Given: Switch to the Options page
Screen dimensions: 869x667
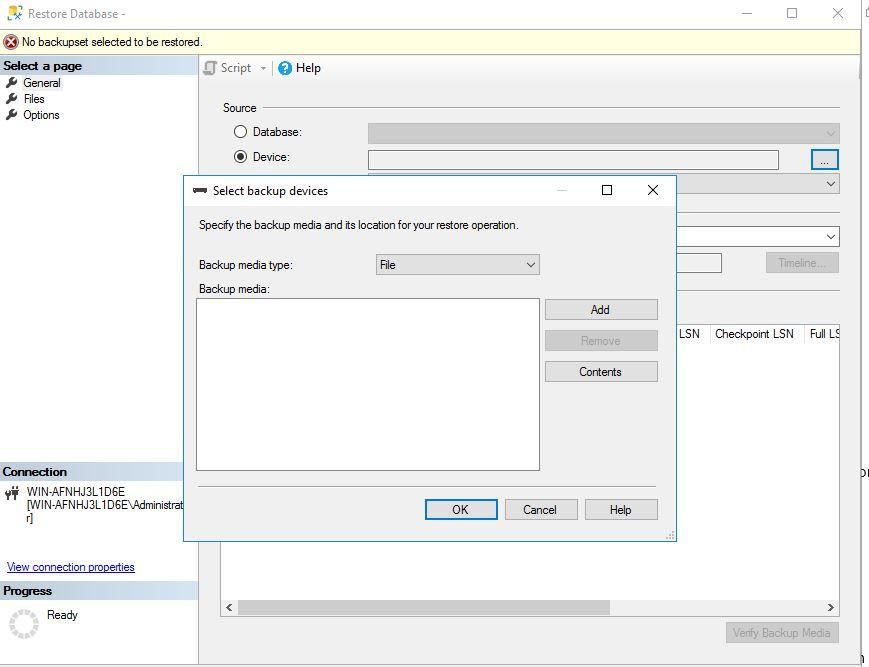Looking at the screenshot, I should (x=41, y=115).
